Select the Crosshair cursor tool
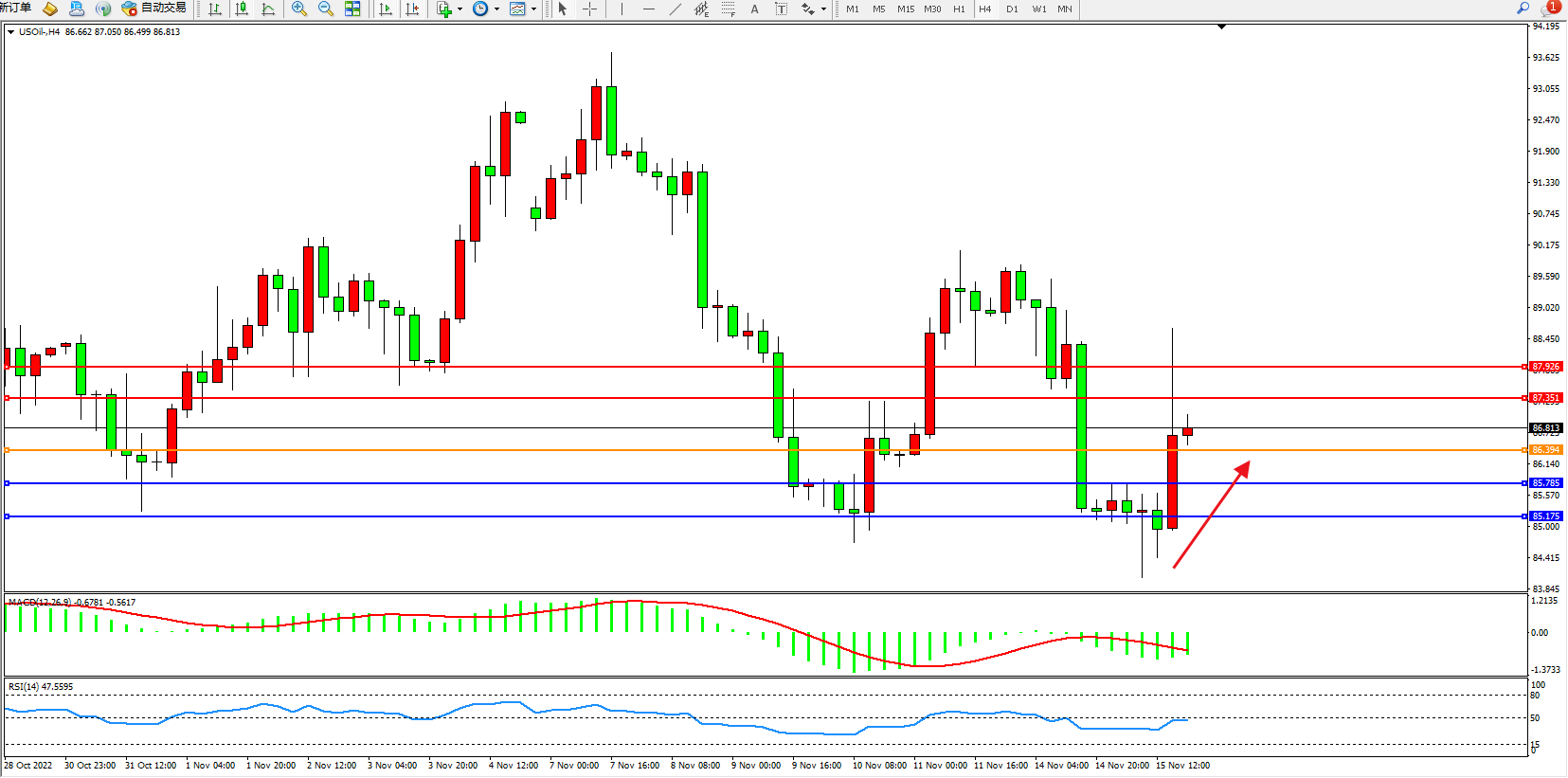The height and width of the screenshot is (778, 1568). coord(589,9)
